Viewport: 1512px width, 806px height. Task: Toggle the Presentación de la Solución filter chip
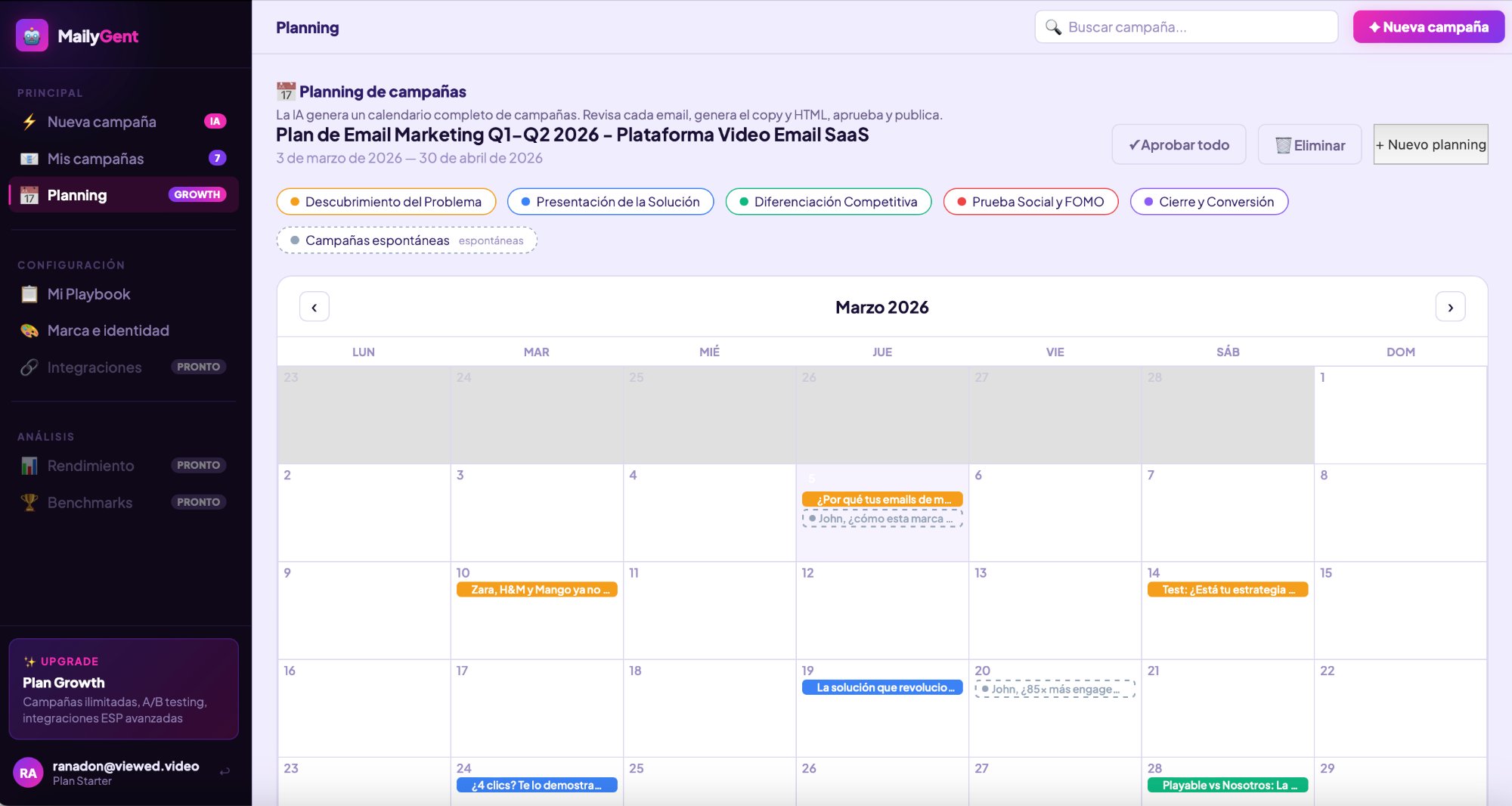click(611, 202)
